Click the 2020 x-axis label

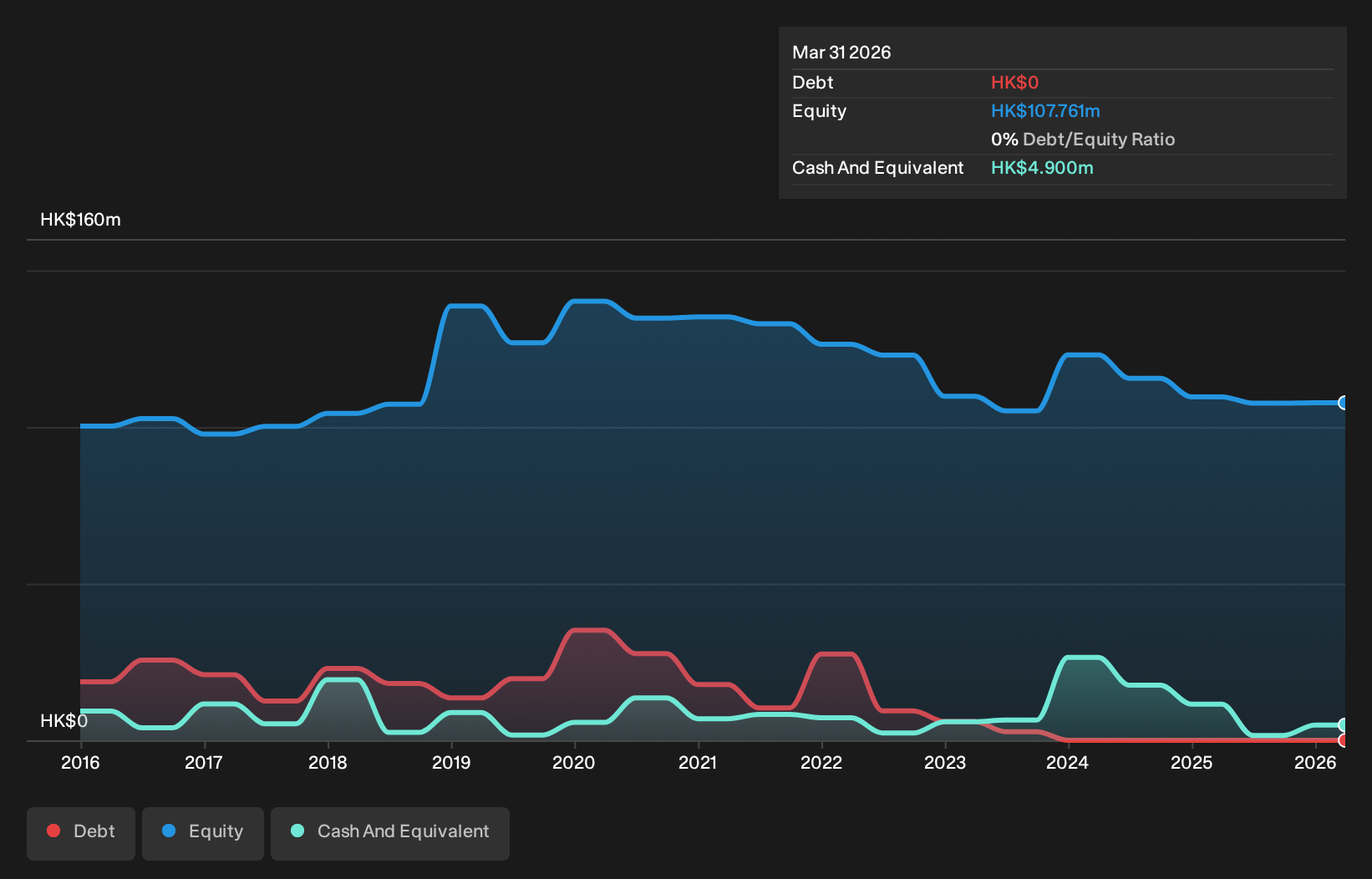[x=574, y=762]
